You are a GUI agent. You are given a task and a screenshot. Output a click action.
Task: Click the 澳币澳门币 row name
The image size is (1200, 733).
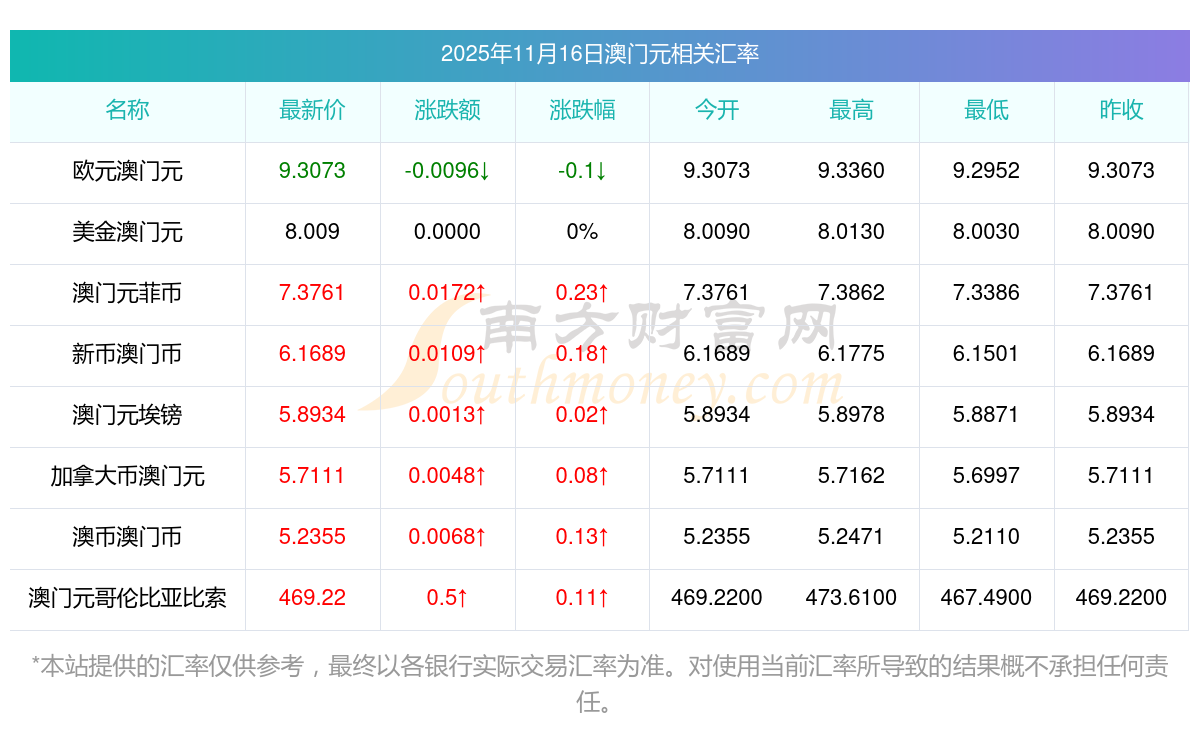click(127, 537)
